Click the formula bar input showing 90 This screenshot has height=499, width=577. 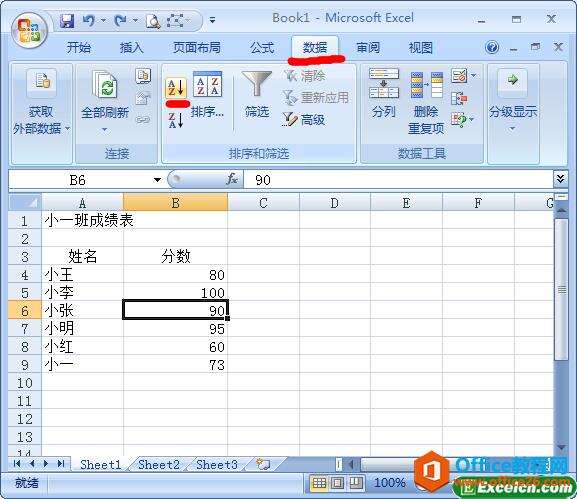(398, 180)
